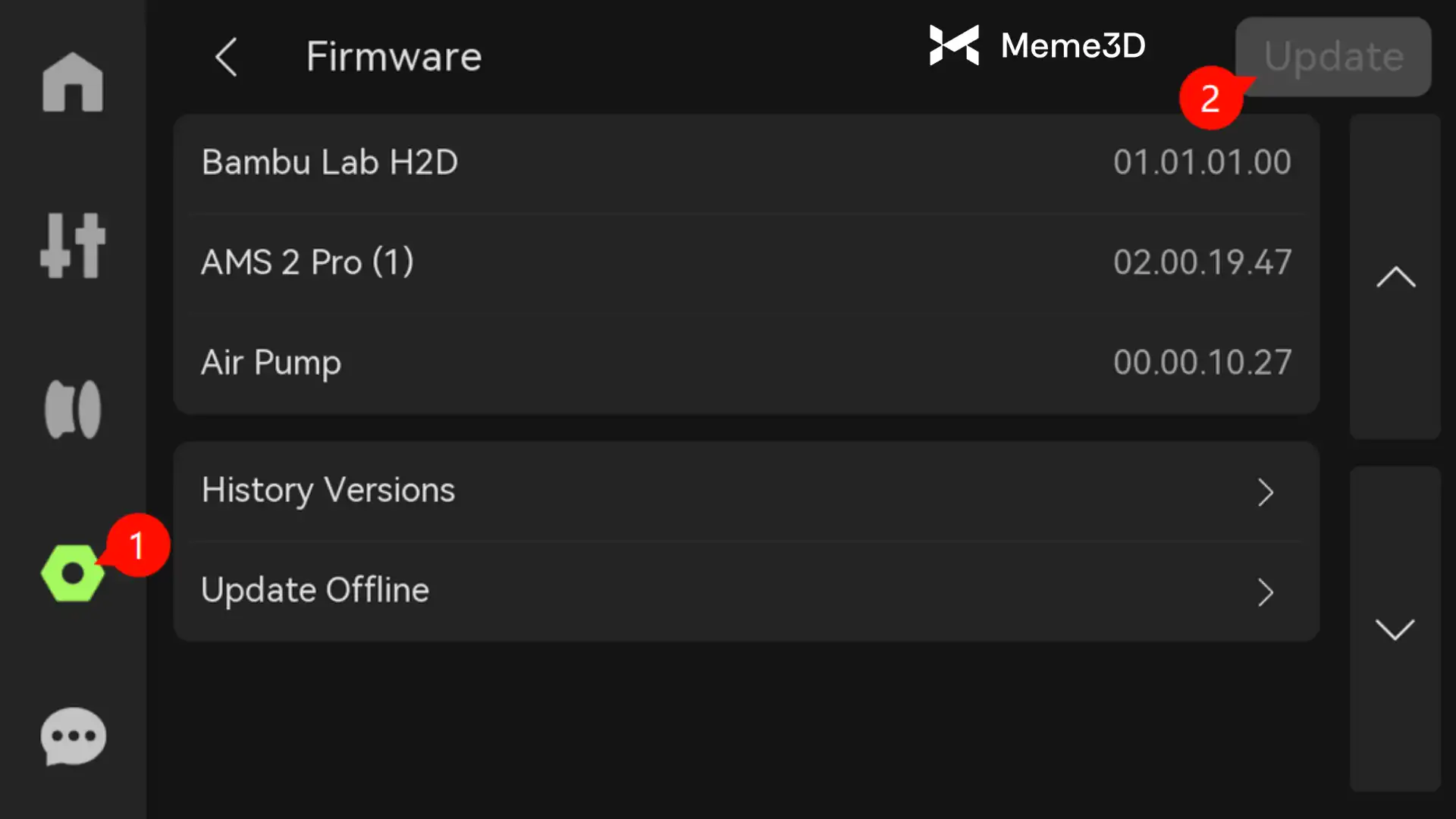This screenshot has height=819, width=1456.
Task: Expand the Update Offline right chevron
Action: click(1265, 592)
